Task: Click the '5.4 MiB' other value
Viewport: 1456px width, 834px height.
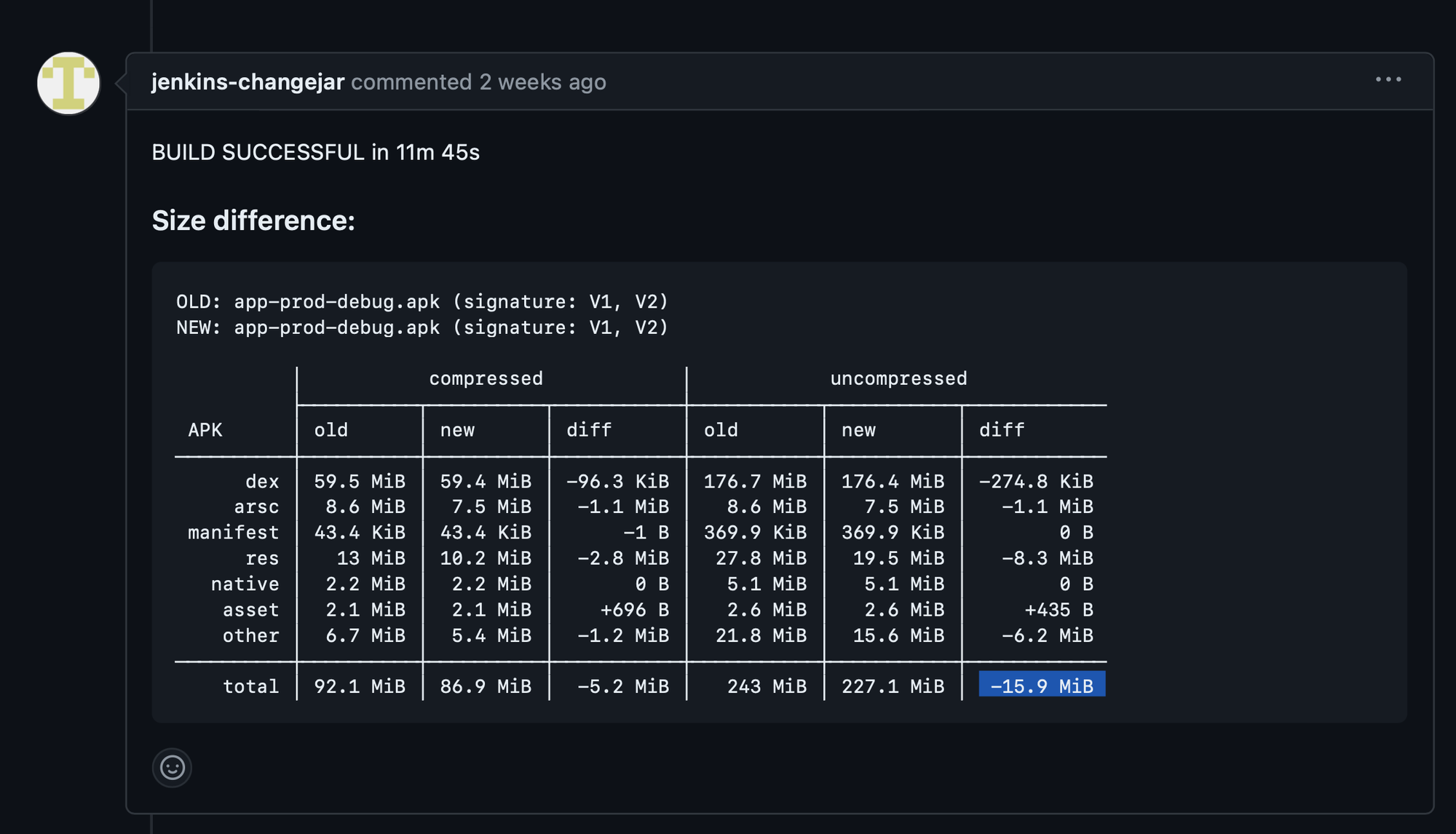Action: [x=491, y=635]
